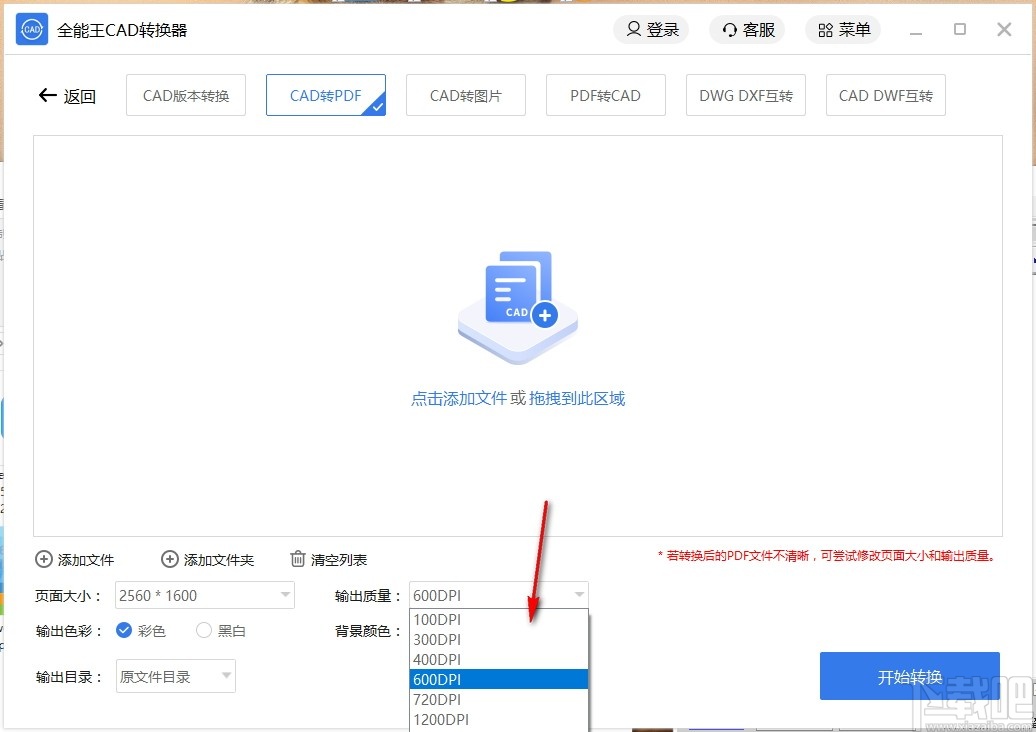Open the 页面大小 page size dropdown
The image size is (1036, 732).
283,595
